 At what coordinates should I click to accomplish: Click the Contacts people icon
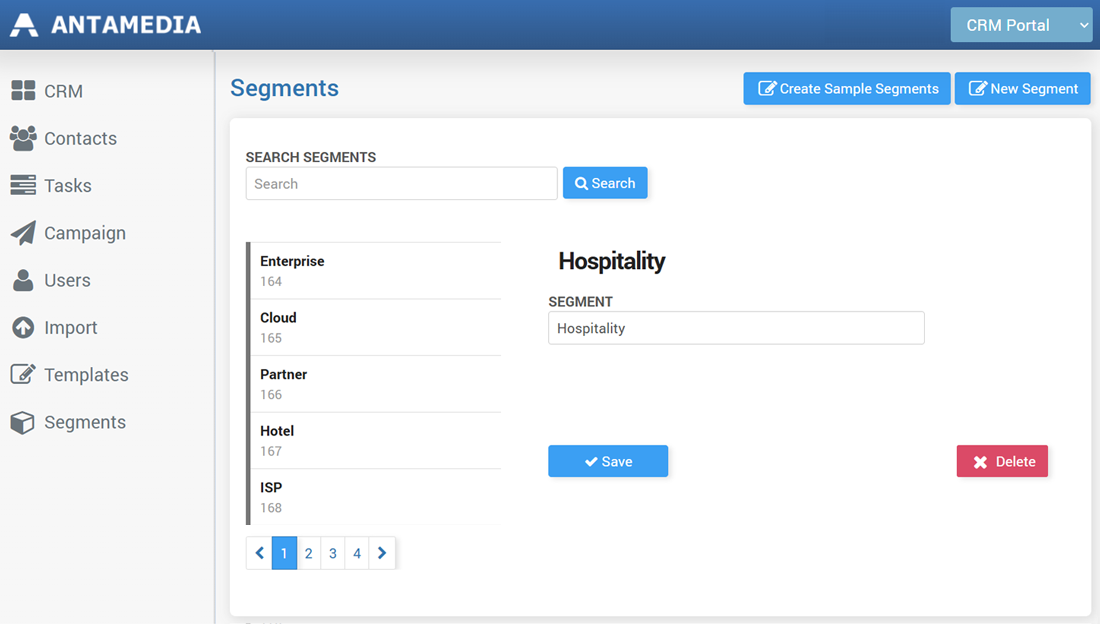pyautogui.click(x=23, y=139)
